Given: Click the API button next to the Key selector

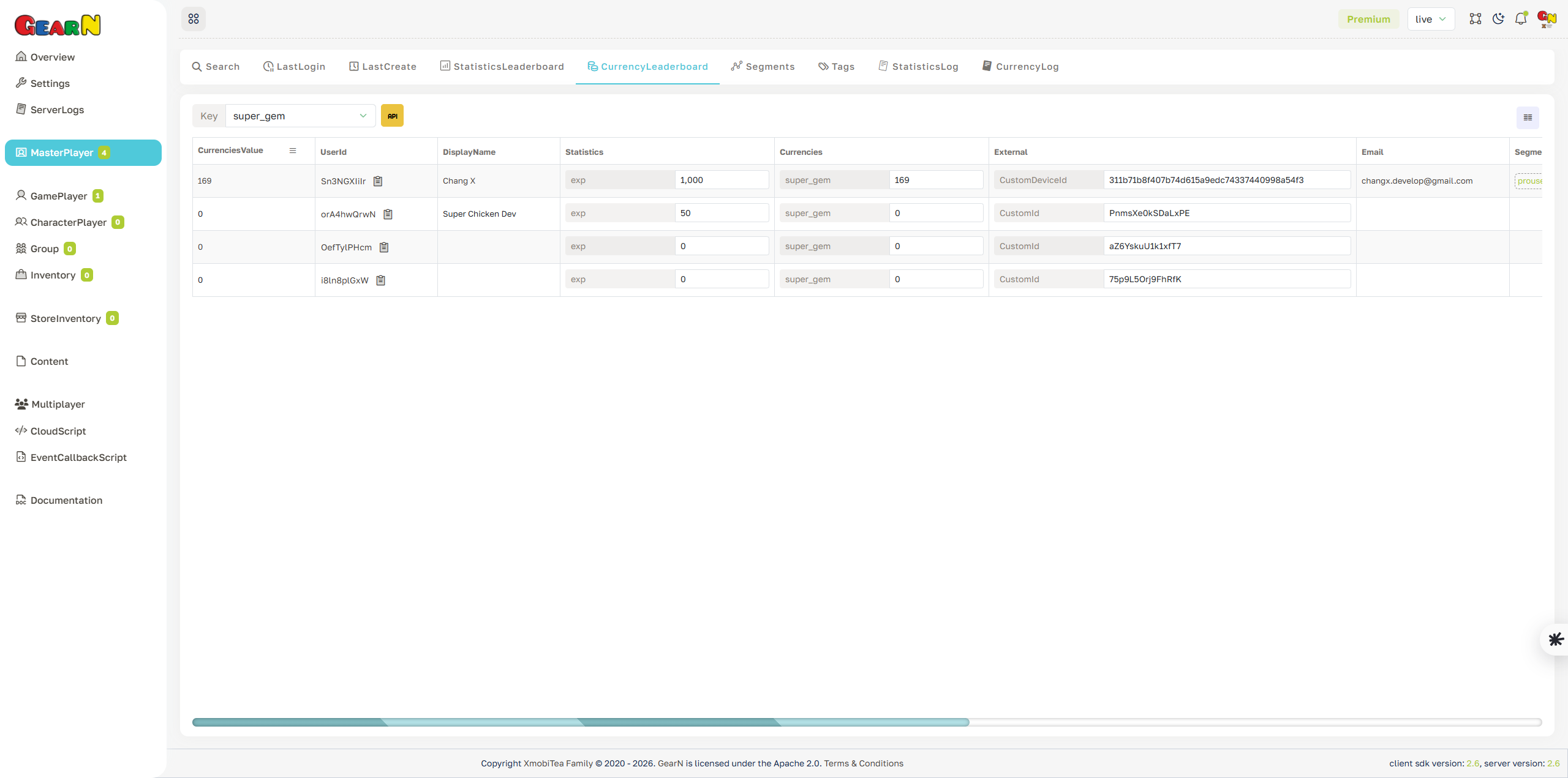Looking at the screenshot, I should click(392, 115).
